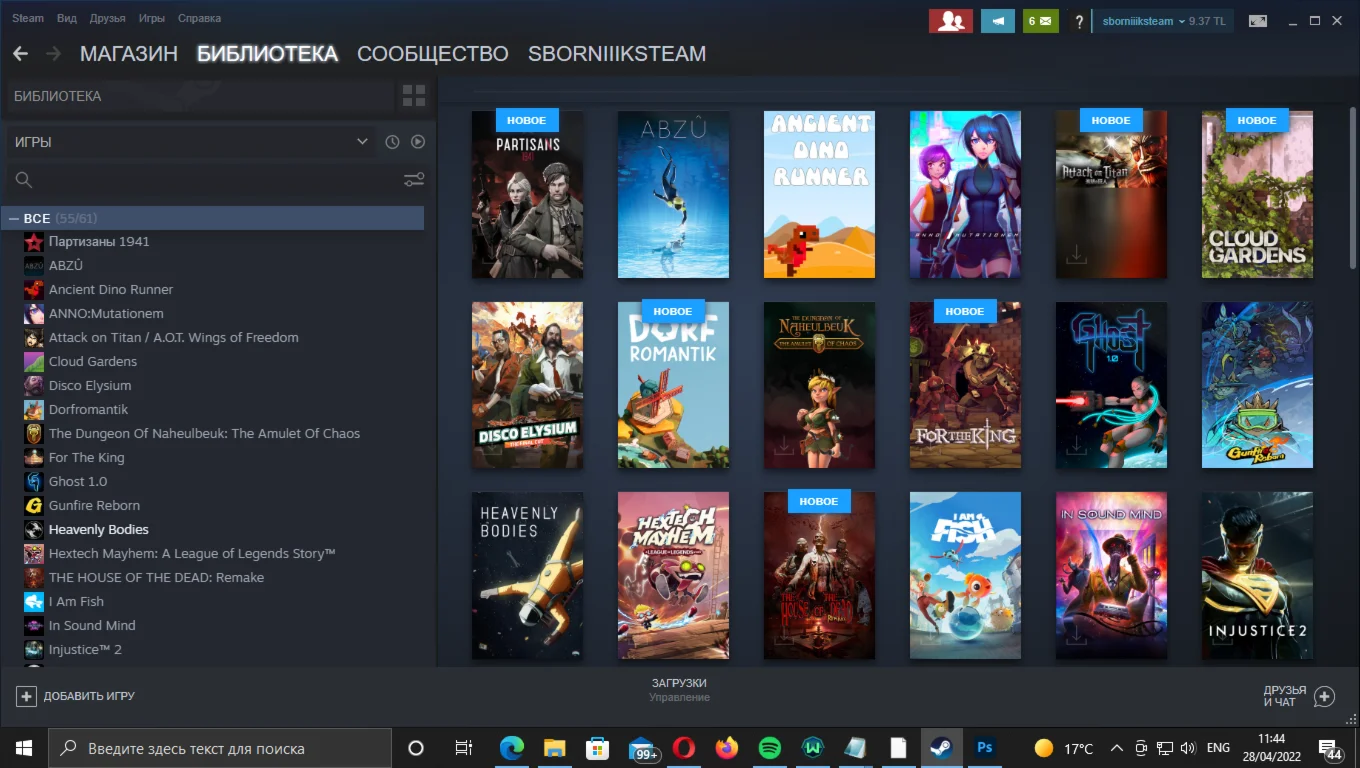Collapse the ВСЕ games list
This screenshot has height=768, width=1360.
coord(14,218)
